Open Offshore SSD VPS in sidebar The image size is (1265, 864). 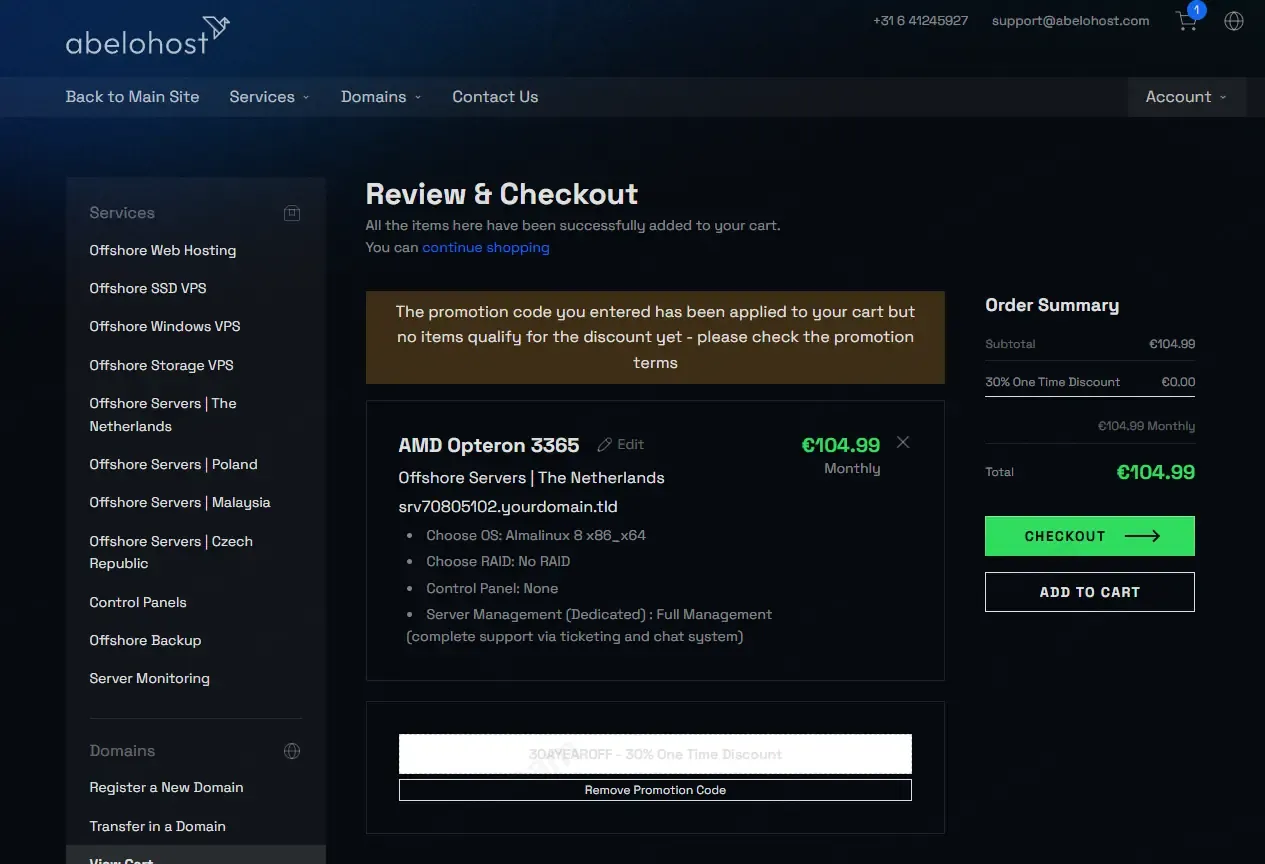click(148, 288)
